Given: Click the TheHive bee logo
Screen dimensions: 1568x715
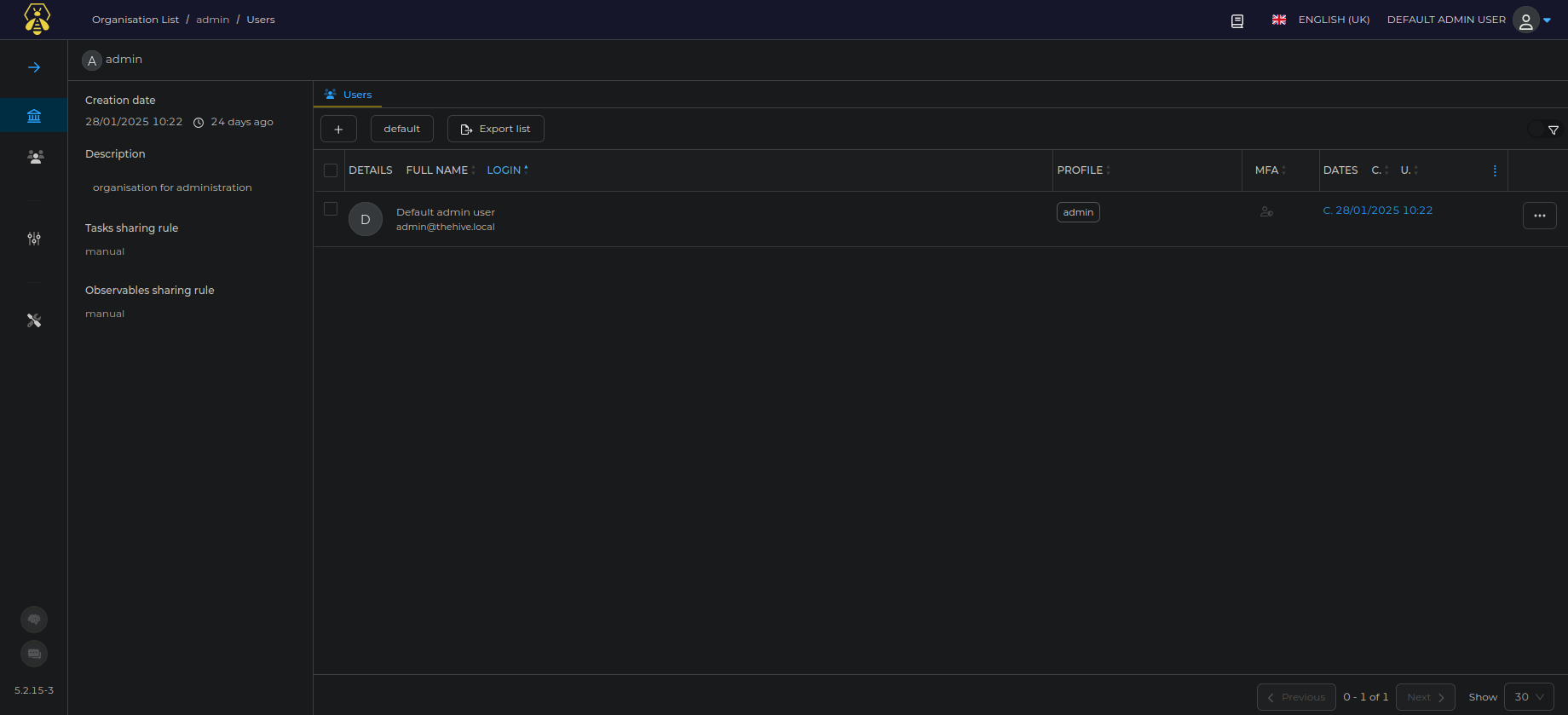Looking at the screenshot, I should click(37, 19).
